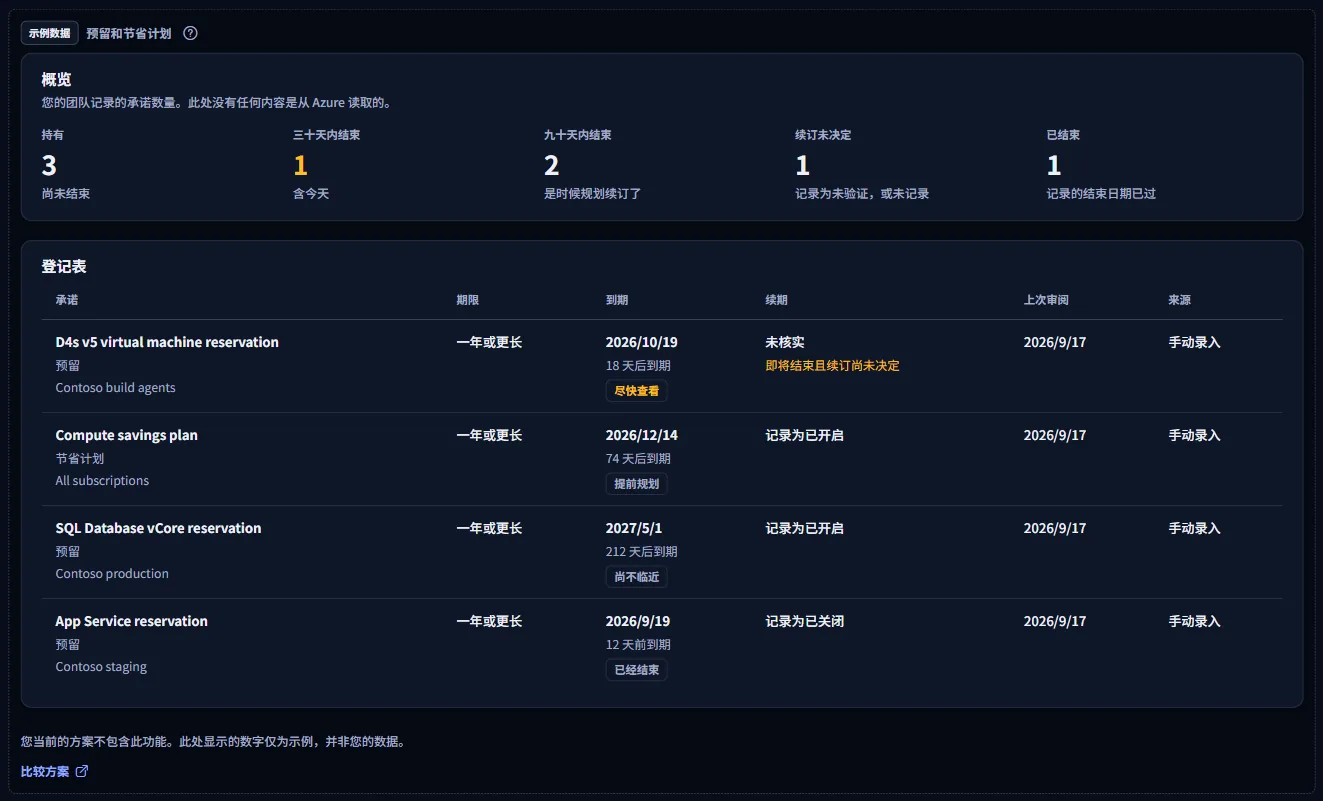Click the 尚不临近 badge
Image resolution: width=1323 pixels, height=801 pixels.
pyautogui.click(x=636, y=577)
